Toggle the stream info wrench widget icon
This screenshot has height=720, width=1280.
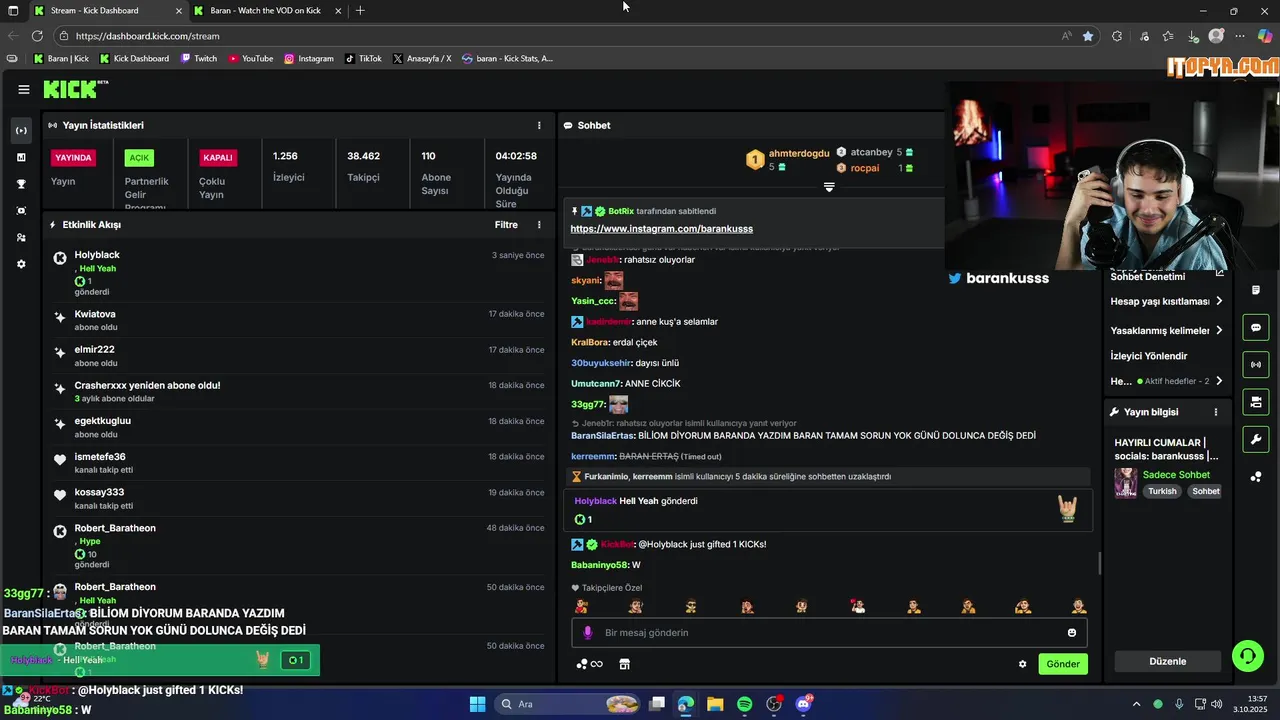pos(1256,439)
